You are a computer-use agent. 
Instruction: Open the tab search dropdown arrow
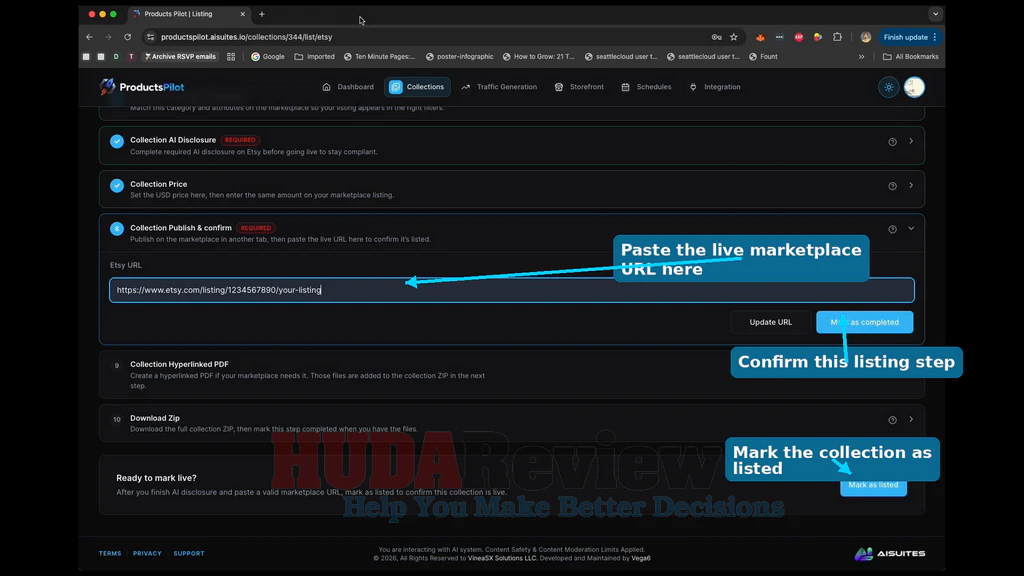tap(935, 14)
